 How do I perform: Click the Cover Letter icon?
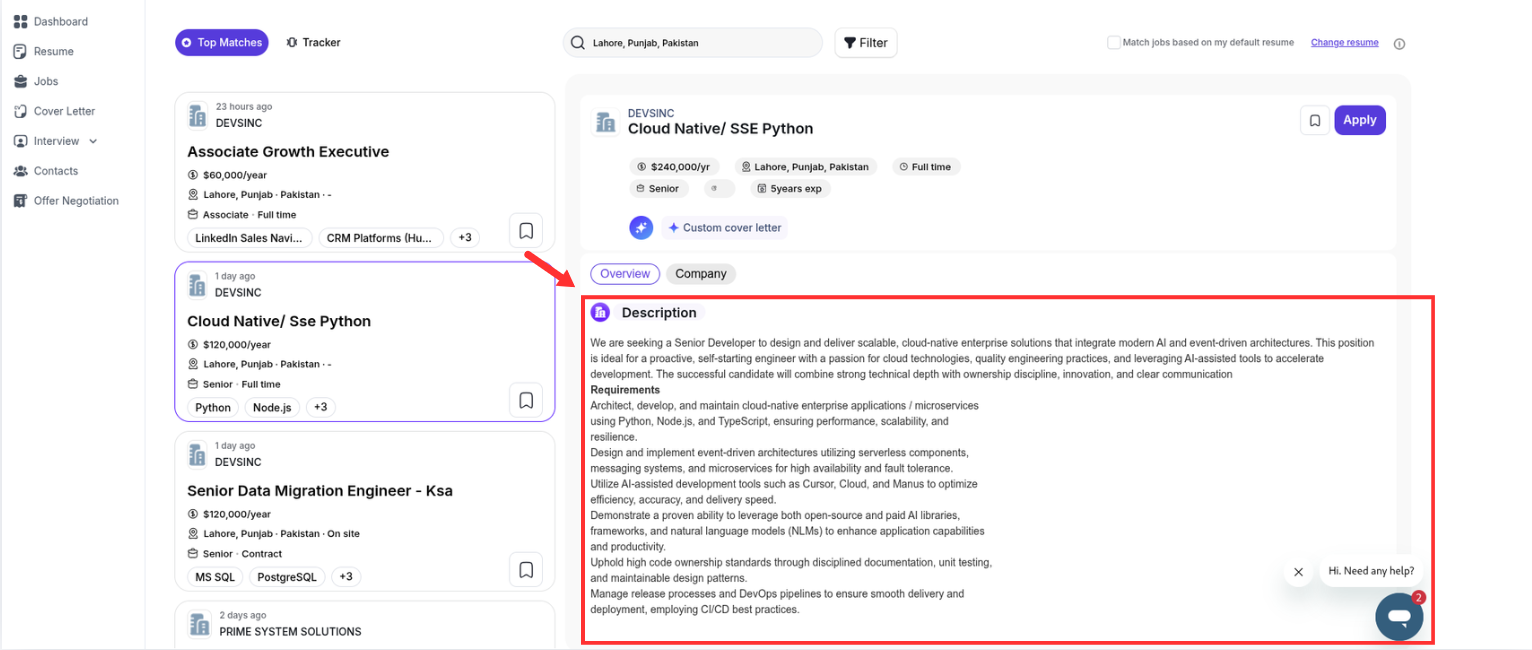(x=20, y=111)
